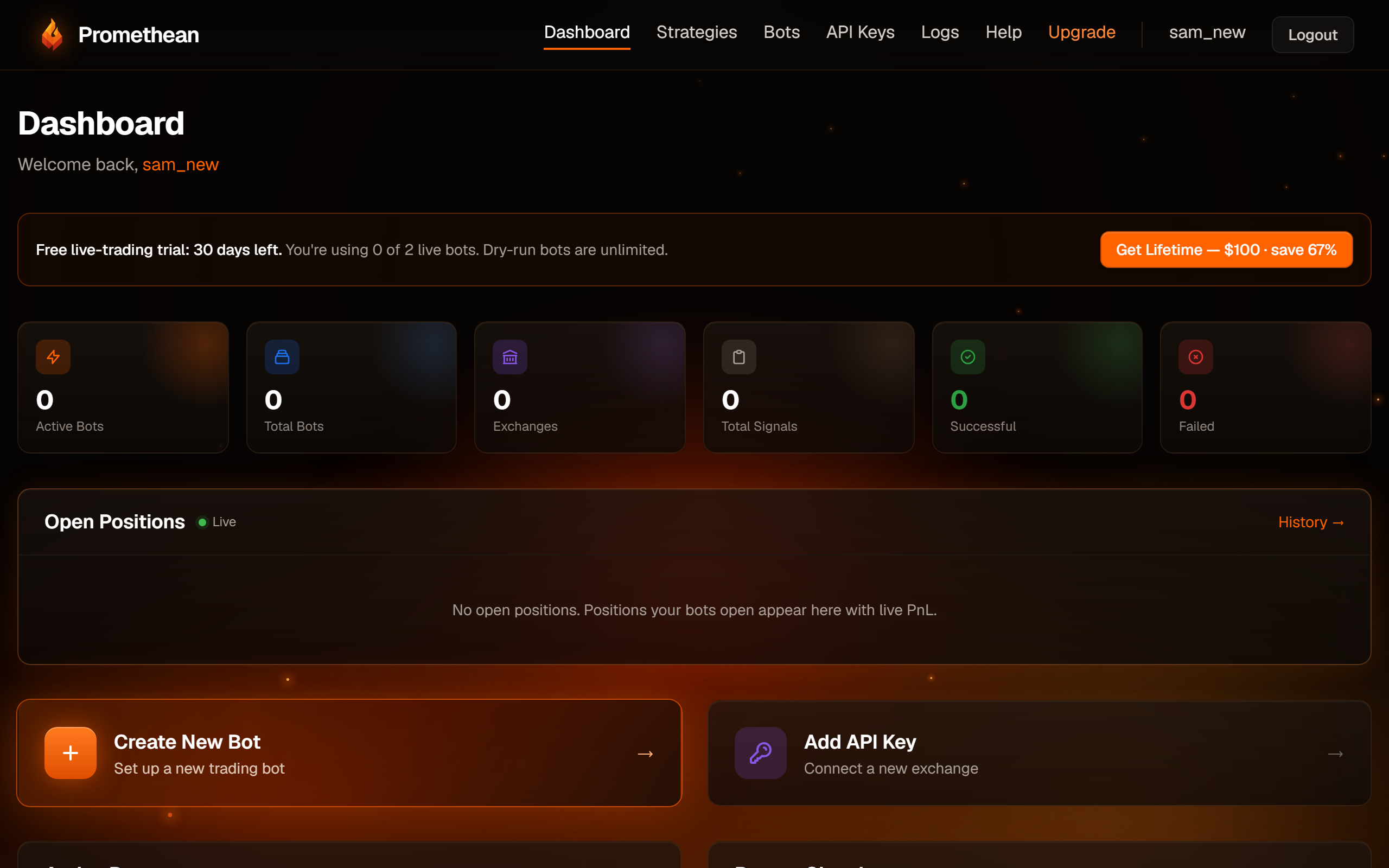Click the arrow on Create New Bot card

[645, 754]
